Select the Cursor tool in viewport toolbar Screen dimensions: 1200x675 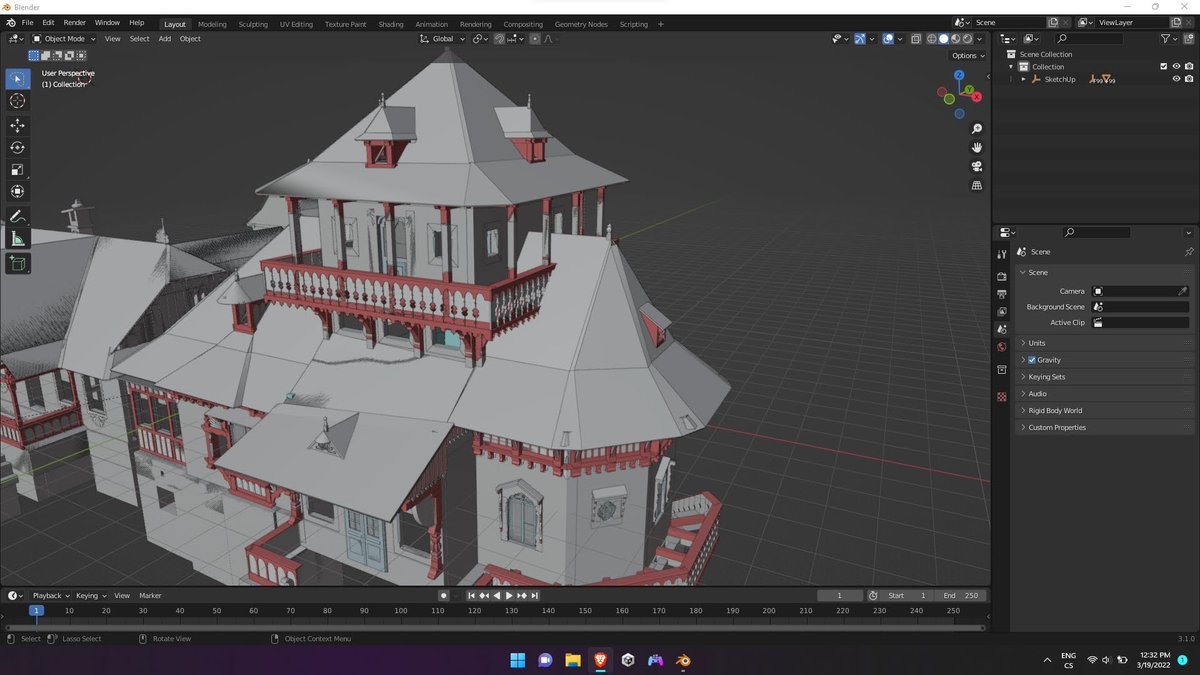point(18,101)
